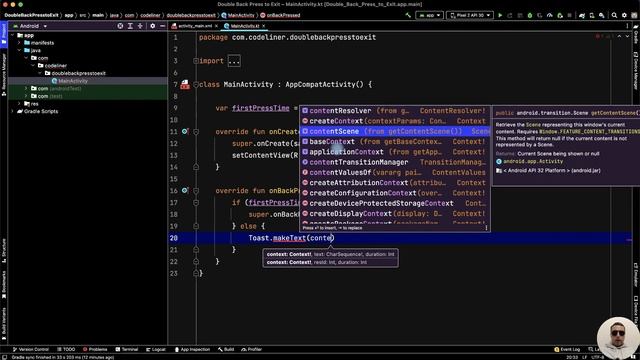Hide the Project panel with minus icon
The image size is (640, 360).
point(162,26)
